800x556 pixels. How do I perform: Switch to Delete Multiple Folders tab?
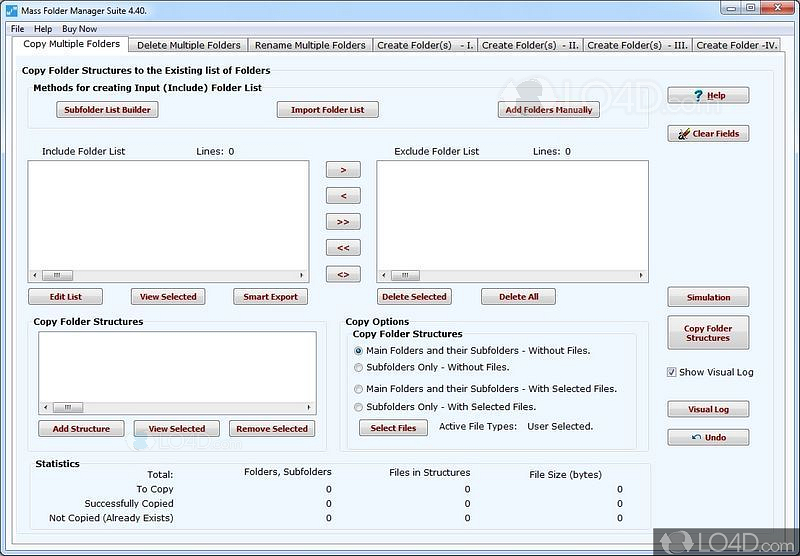188,45
